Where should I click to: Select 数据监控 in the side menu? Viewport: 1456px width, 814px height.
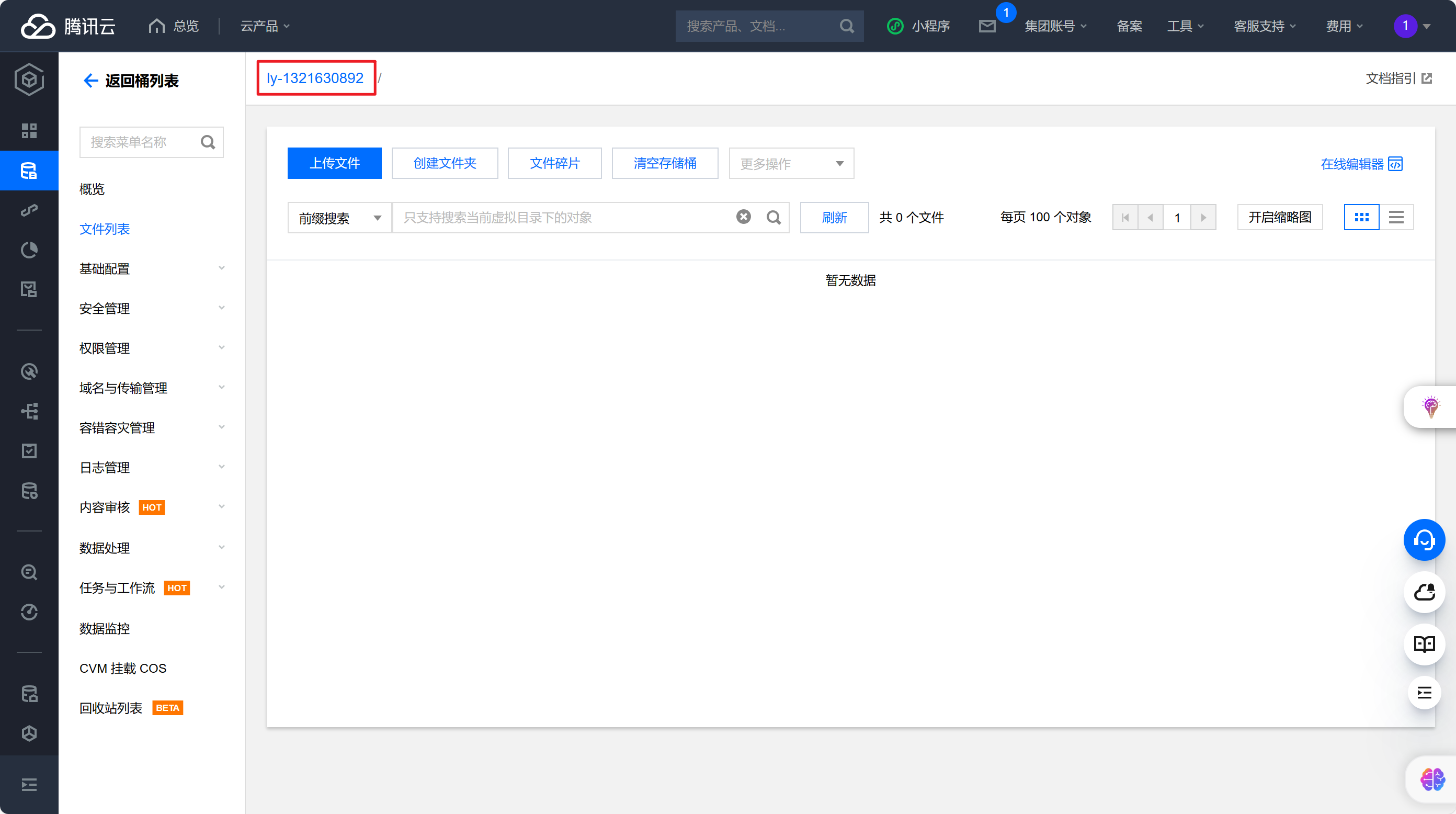[x=105, y=628]
